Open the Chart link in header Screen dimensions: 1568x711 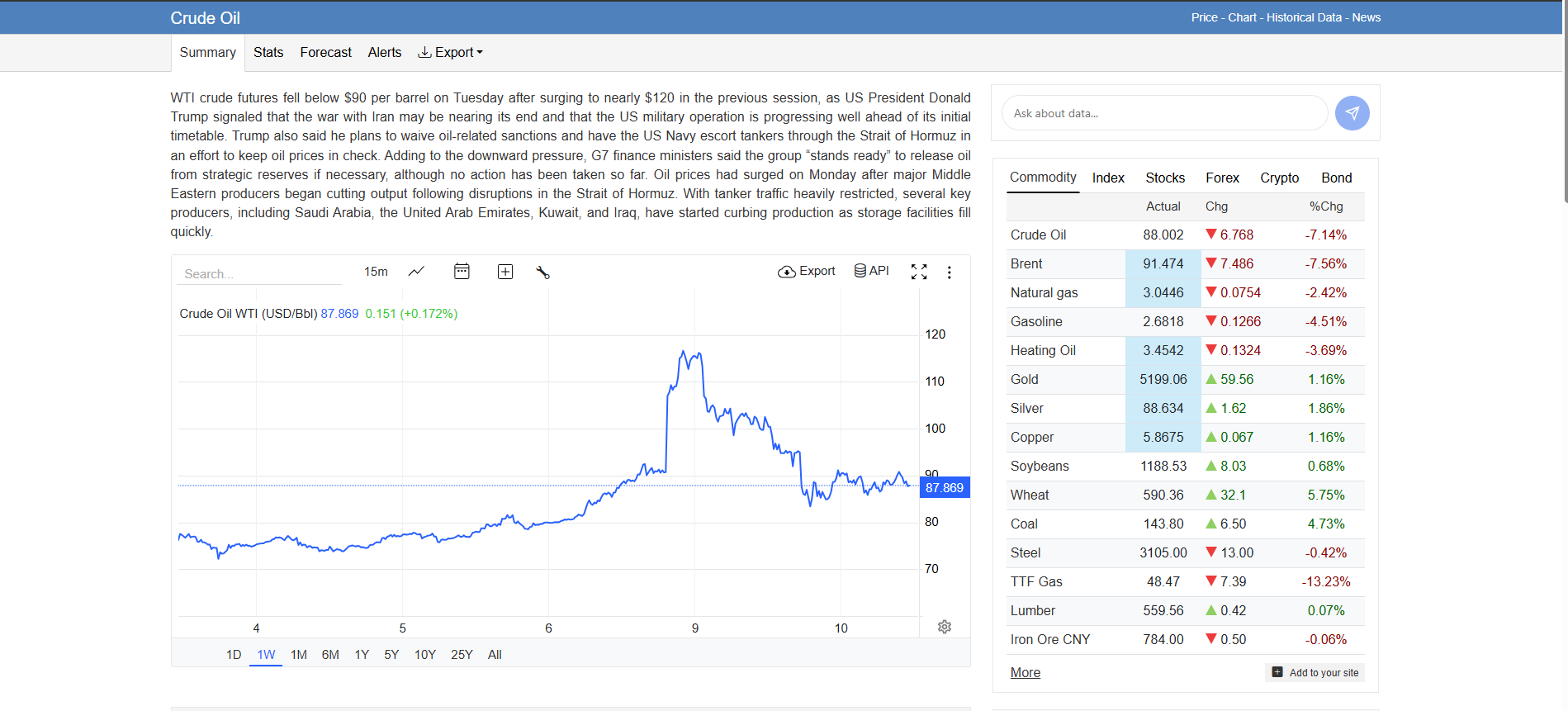[x=1242, y=17]
